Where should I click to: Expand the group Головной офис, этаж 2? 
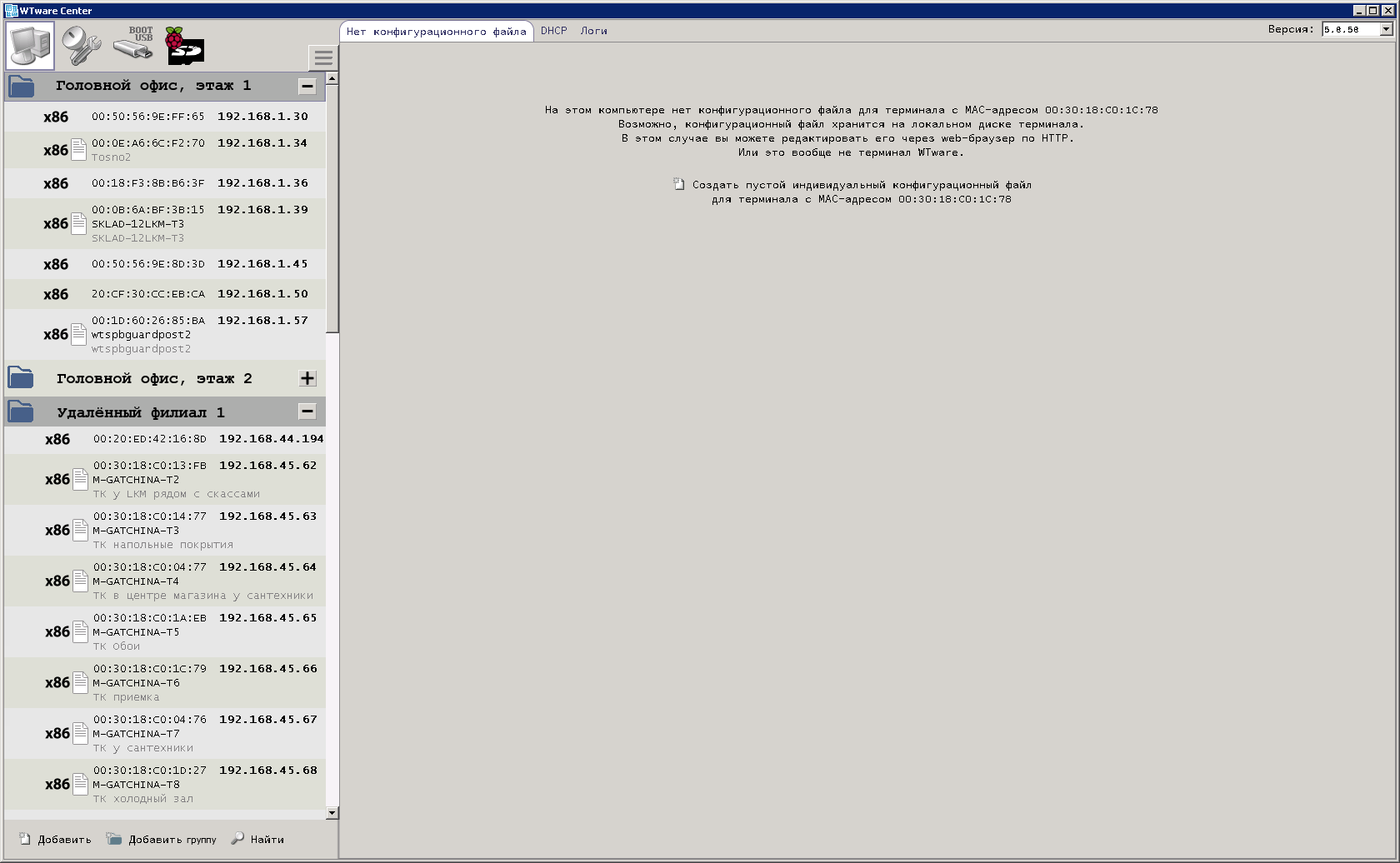coord(307,377)
